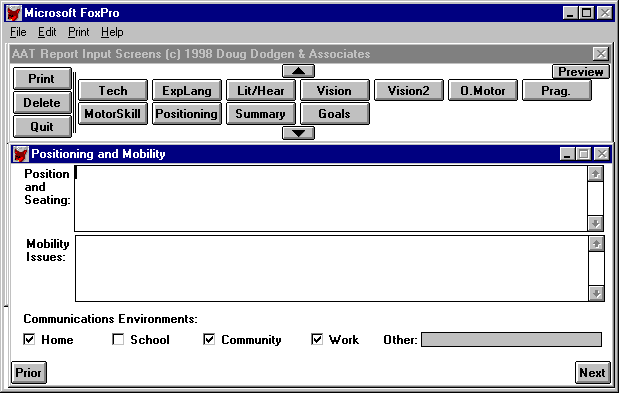
Task: Enable the School checkbox
Action: tap(118, 339)
